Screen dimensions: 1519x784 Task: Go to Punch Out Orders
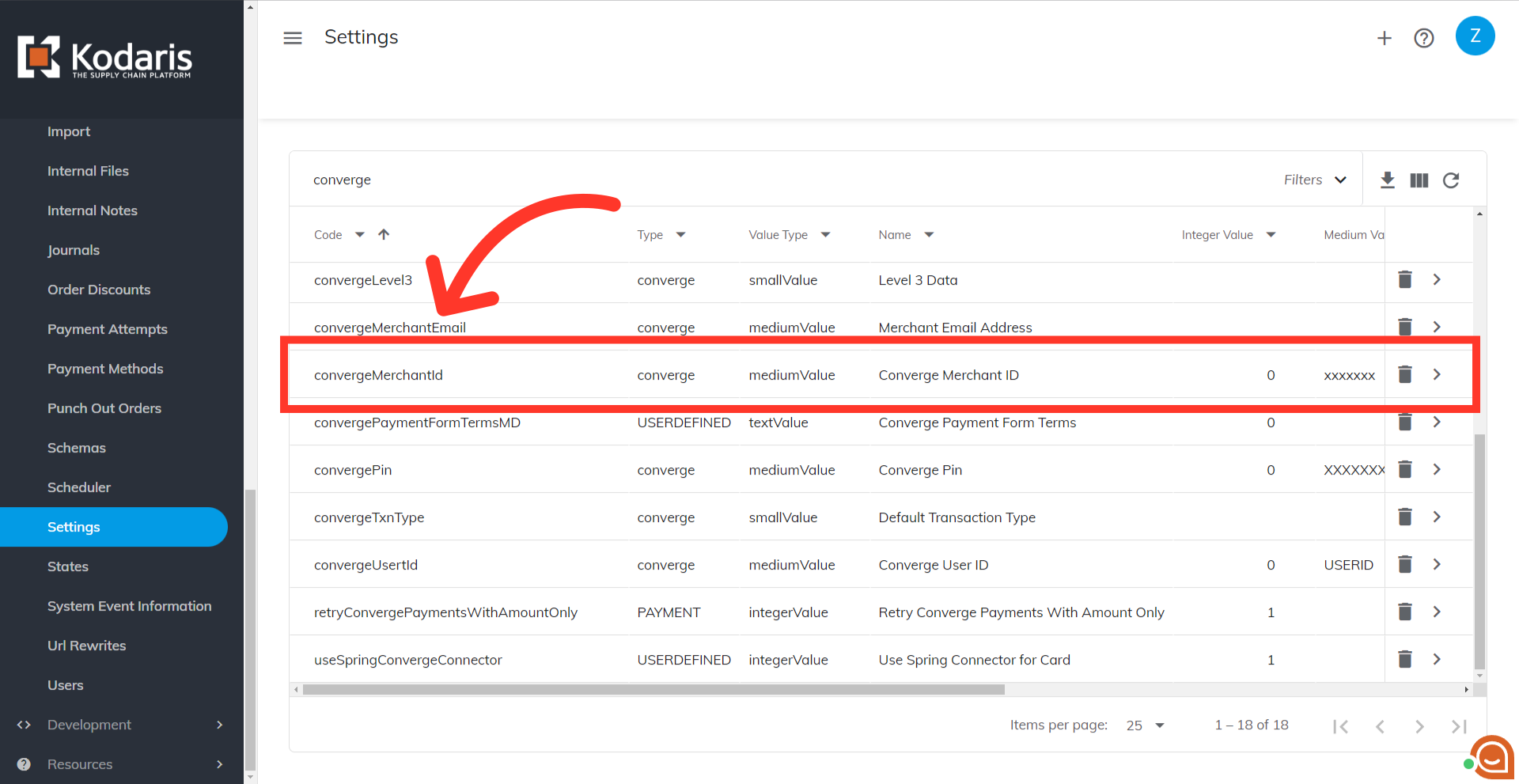(x=104, y=408)
